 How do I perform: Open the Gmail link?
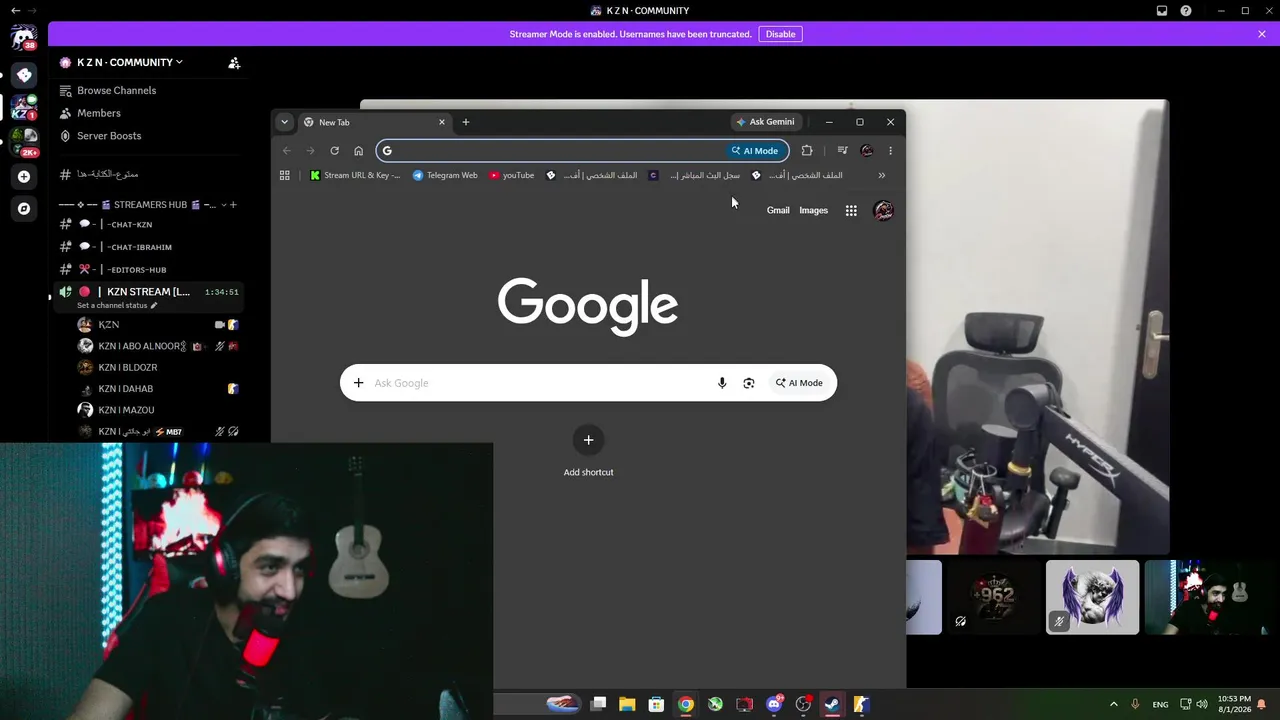coord(778,211)
